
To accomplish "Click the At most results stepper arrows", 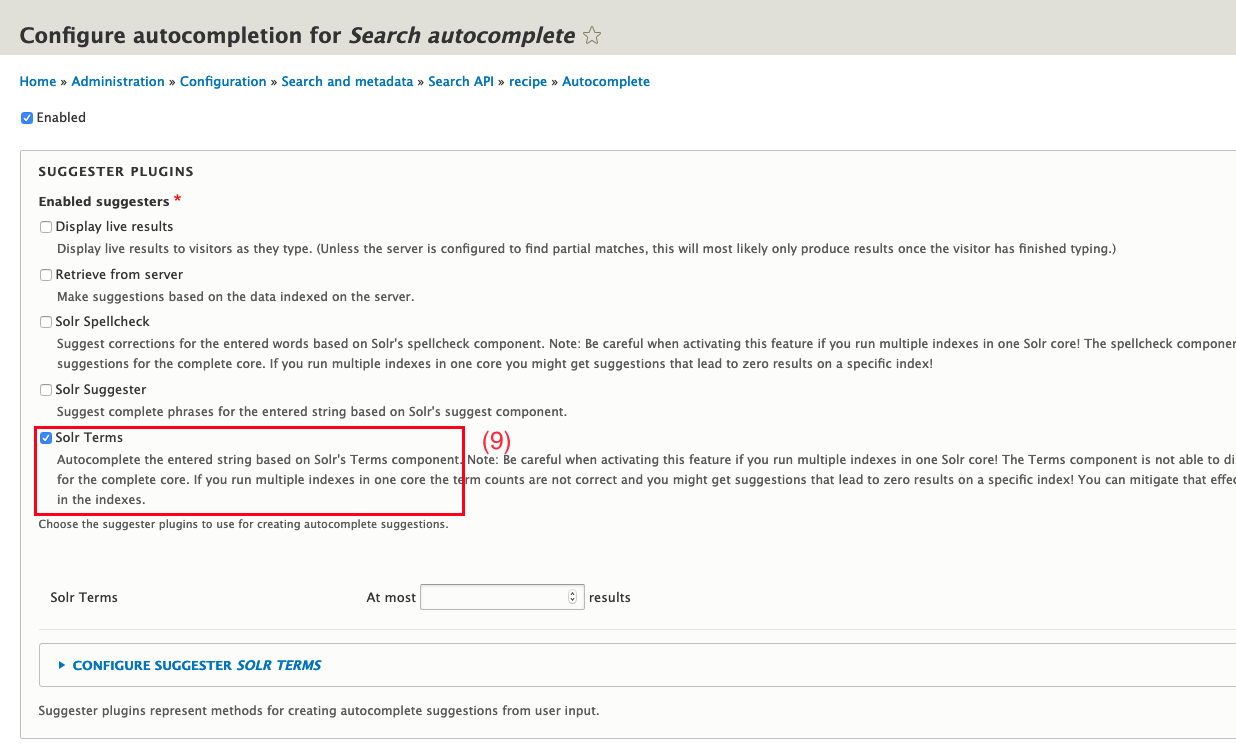I will point(572,597).
